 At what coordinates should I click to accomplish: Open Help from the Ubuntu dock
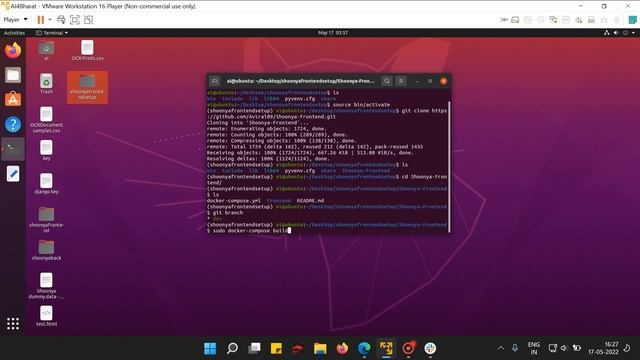(13, 124)
